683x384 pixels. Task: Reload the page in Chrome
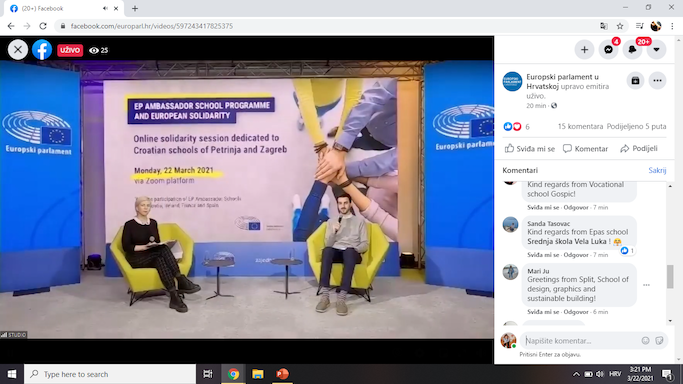pyautogui.click(x=43, y=26)
